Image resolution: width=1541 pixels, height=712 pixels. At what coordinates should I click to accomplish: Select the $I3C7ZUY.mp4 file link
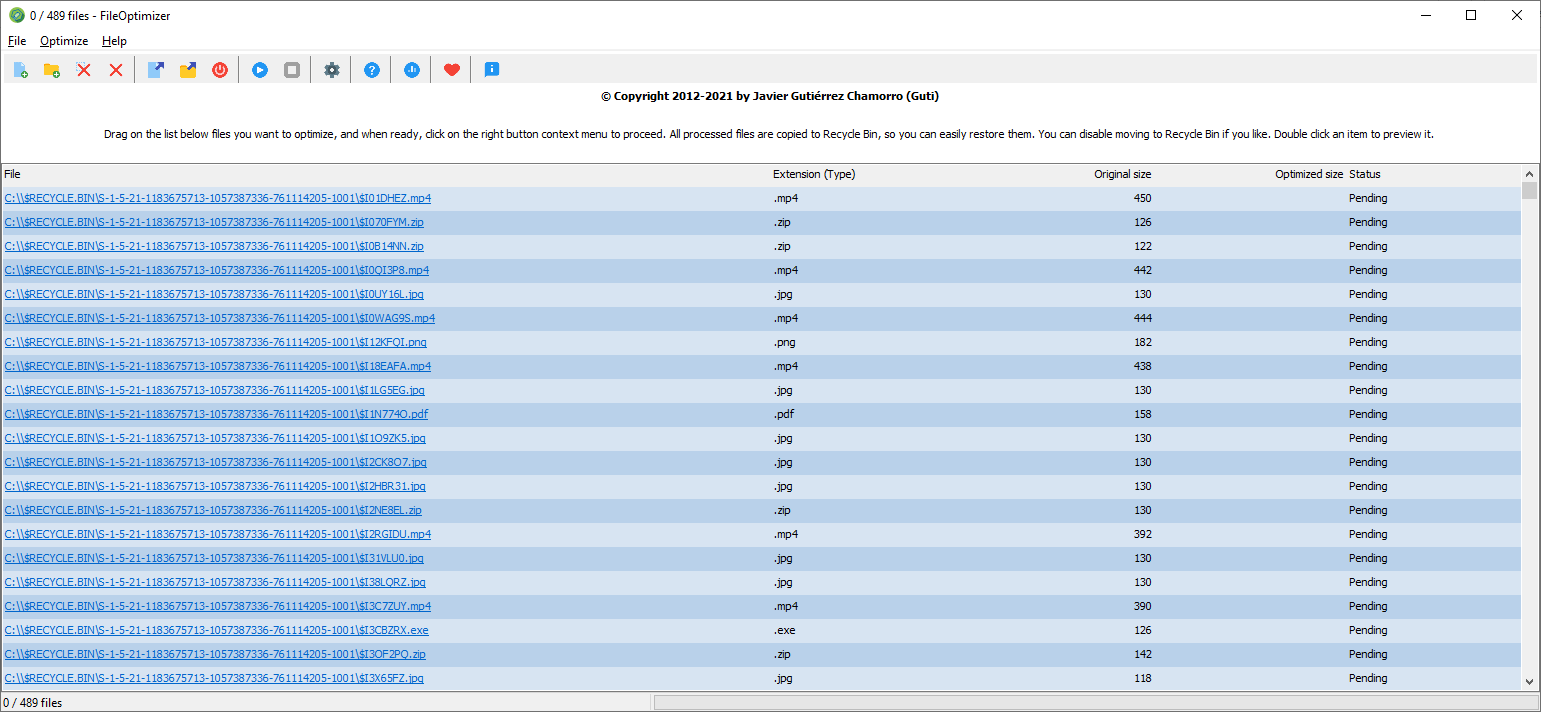coord(218,606)
